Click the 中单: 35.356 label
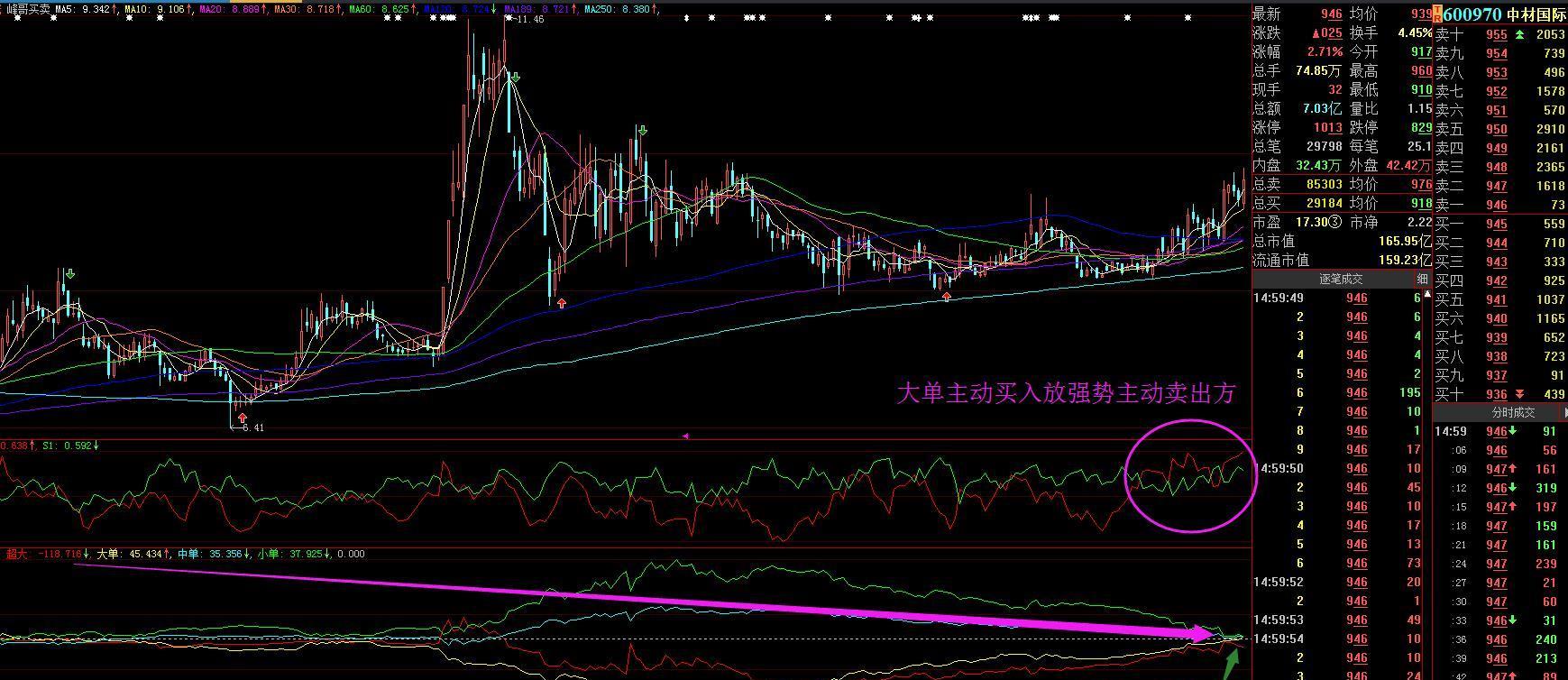The image size is (1568, 680). coord(214,554)
